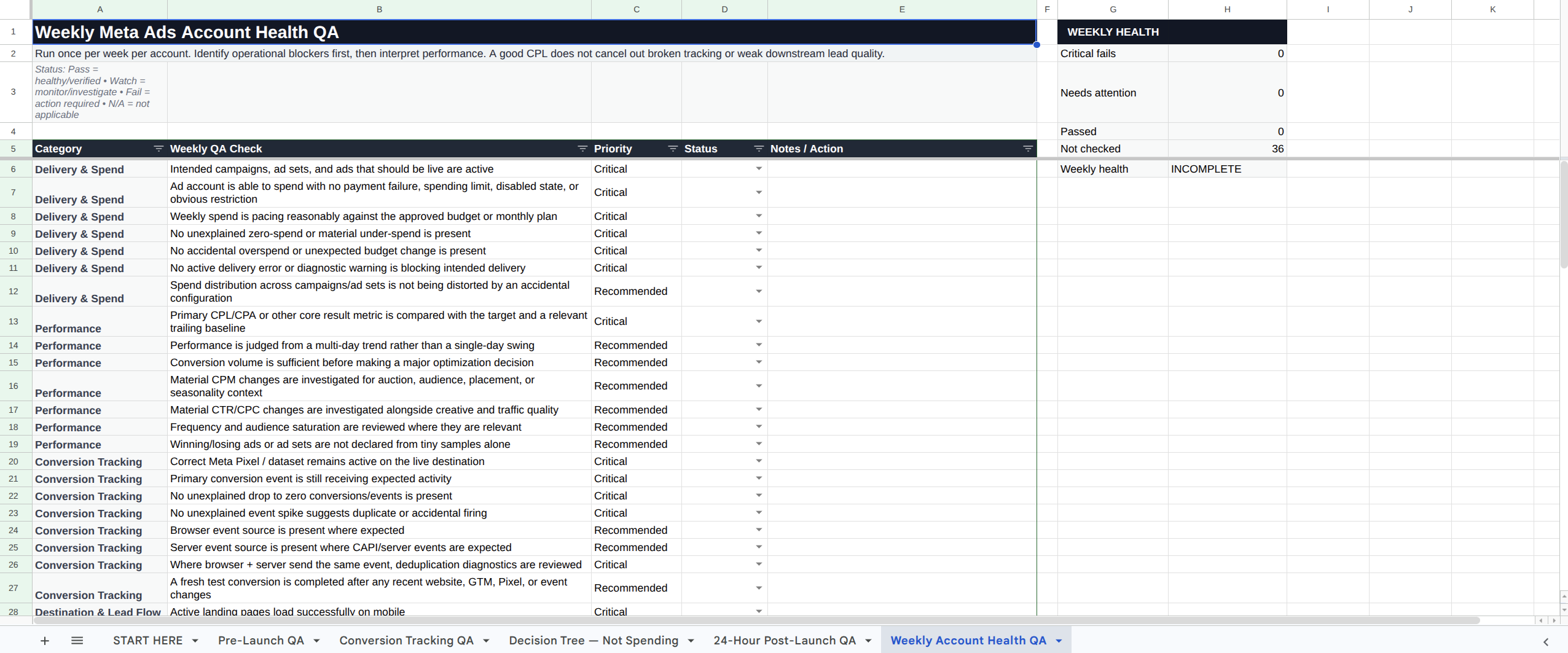Open Status dropdown for 'Weekly spend is pacing' row

click(x=759, y=216)
